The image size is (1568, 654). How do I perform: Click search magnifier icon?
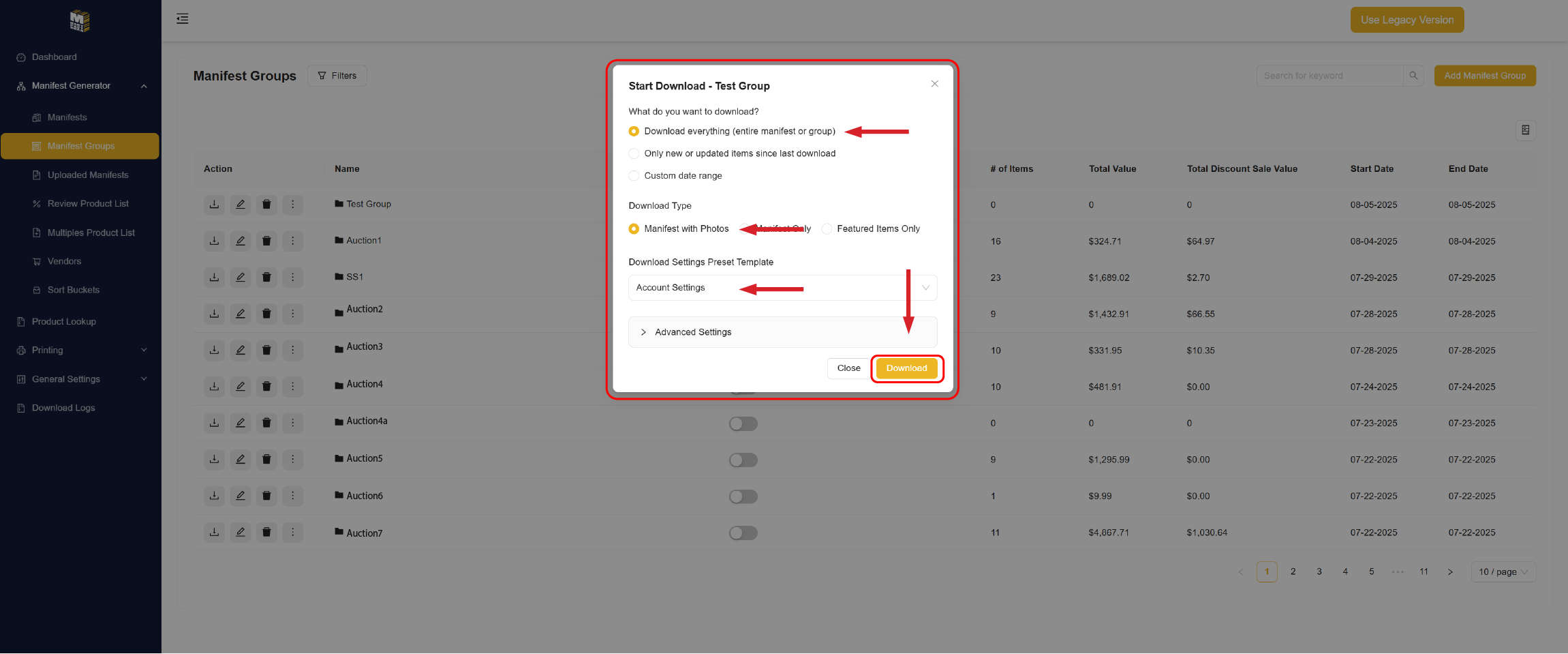[1413, 76]
